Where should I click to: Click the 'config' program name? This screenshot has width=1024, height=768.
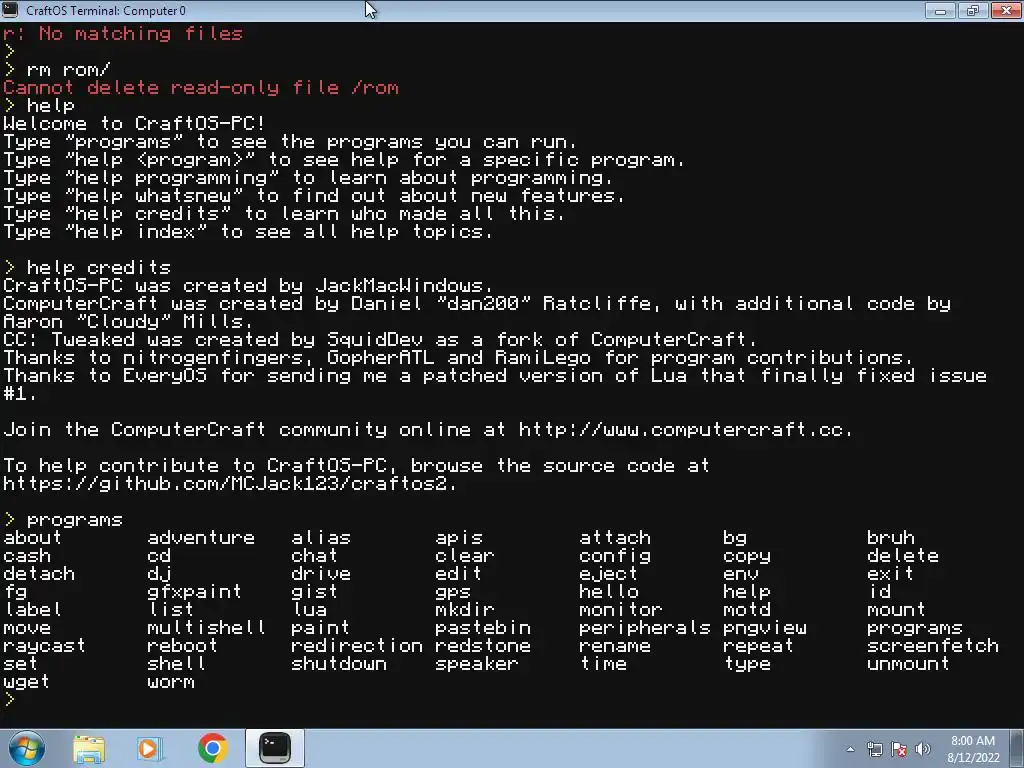(x=615, y=556)
